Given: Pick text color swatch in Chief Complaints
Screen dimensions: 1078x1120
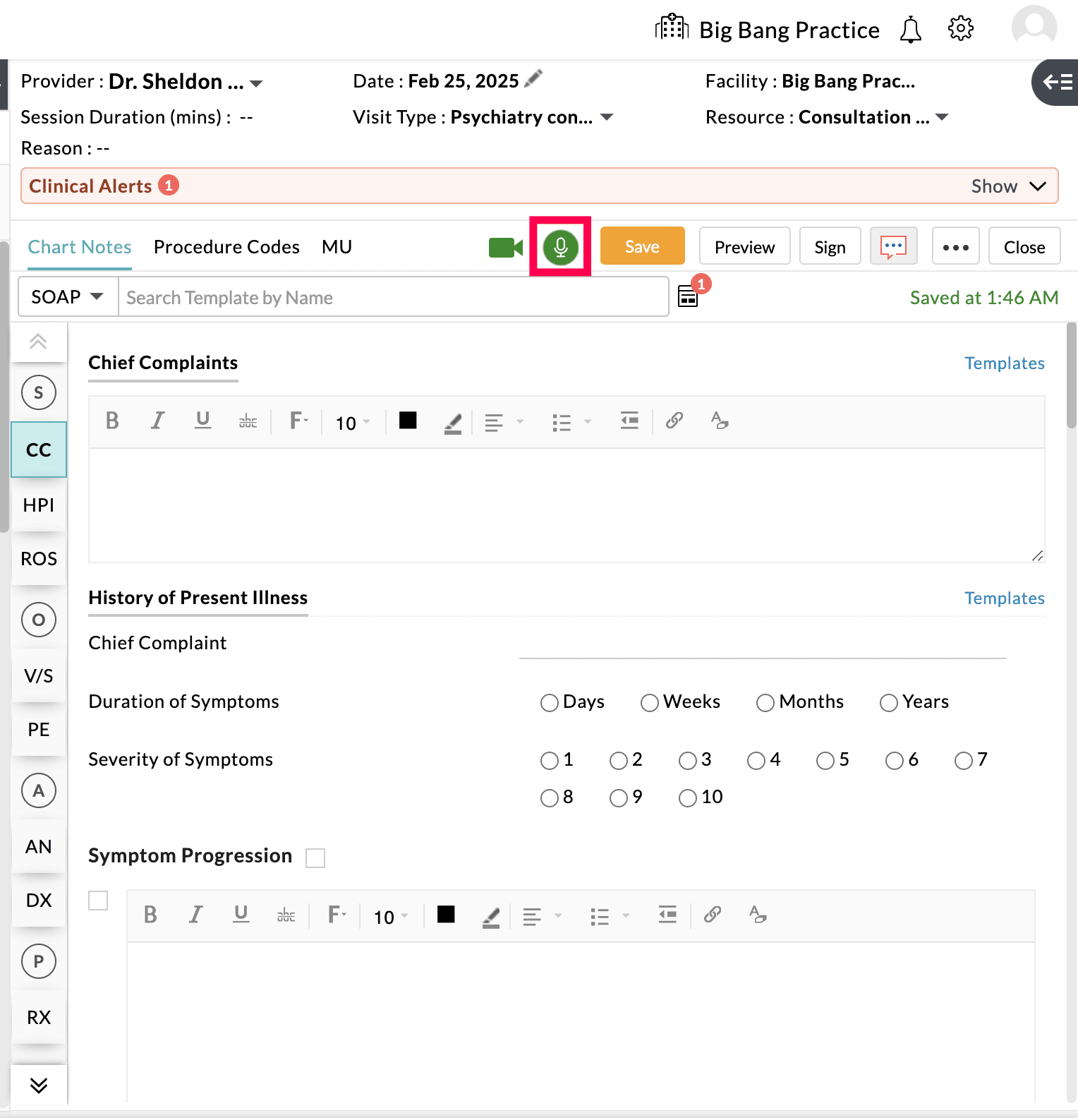Looking at the screenshot, I should pos(408,421).
